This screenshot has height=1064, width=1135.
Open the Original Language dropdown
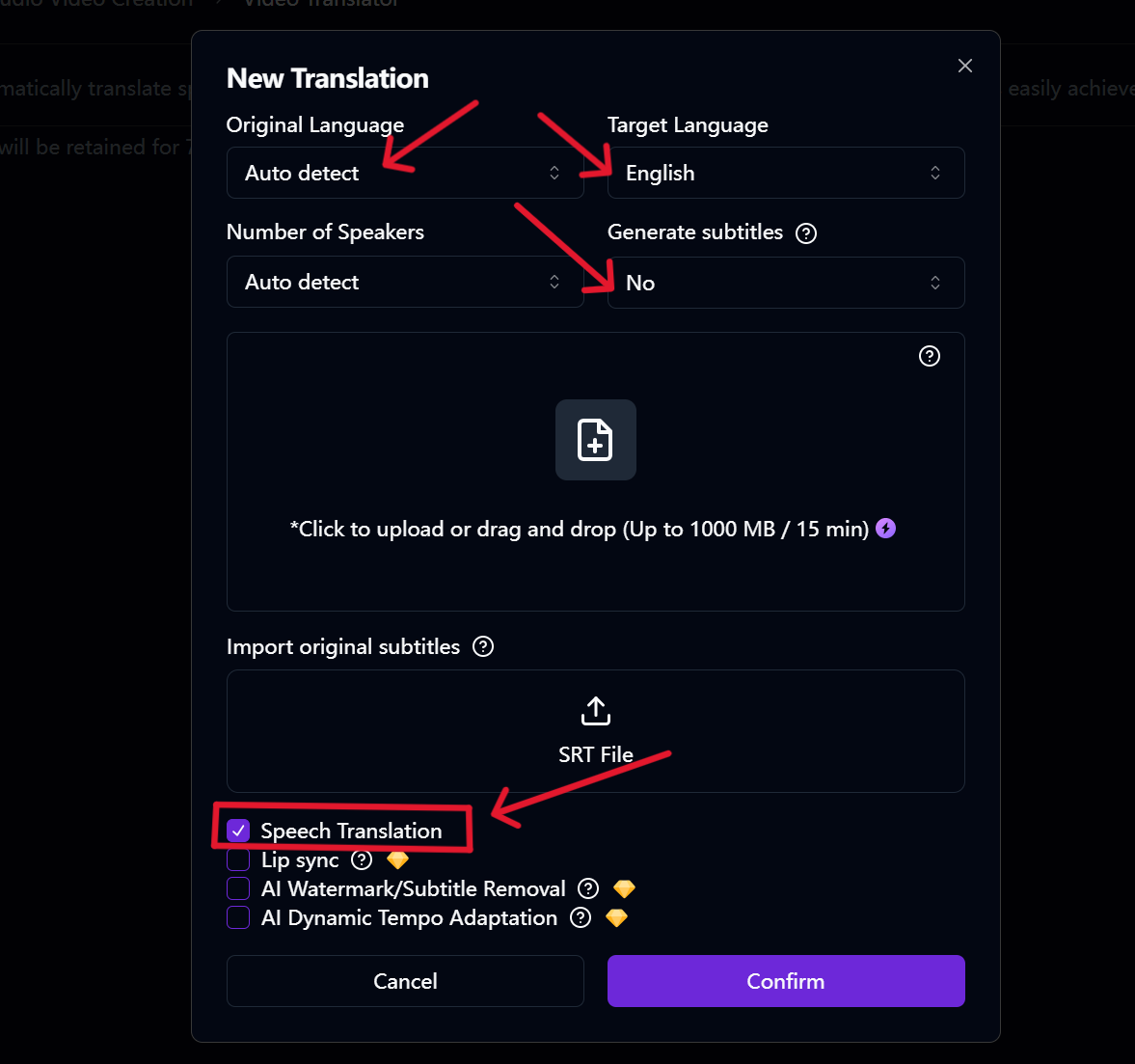tap(405, 173)
